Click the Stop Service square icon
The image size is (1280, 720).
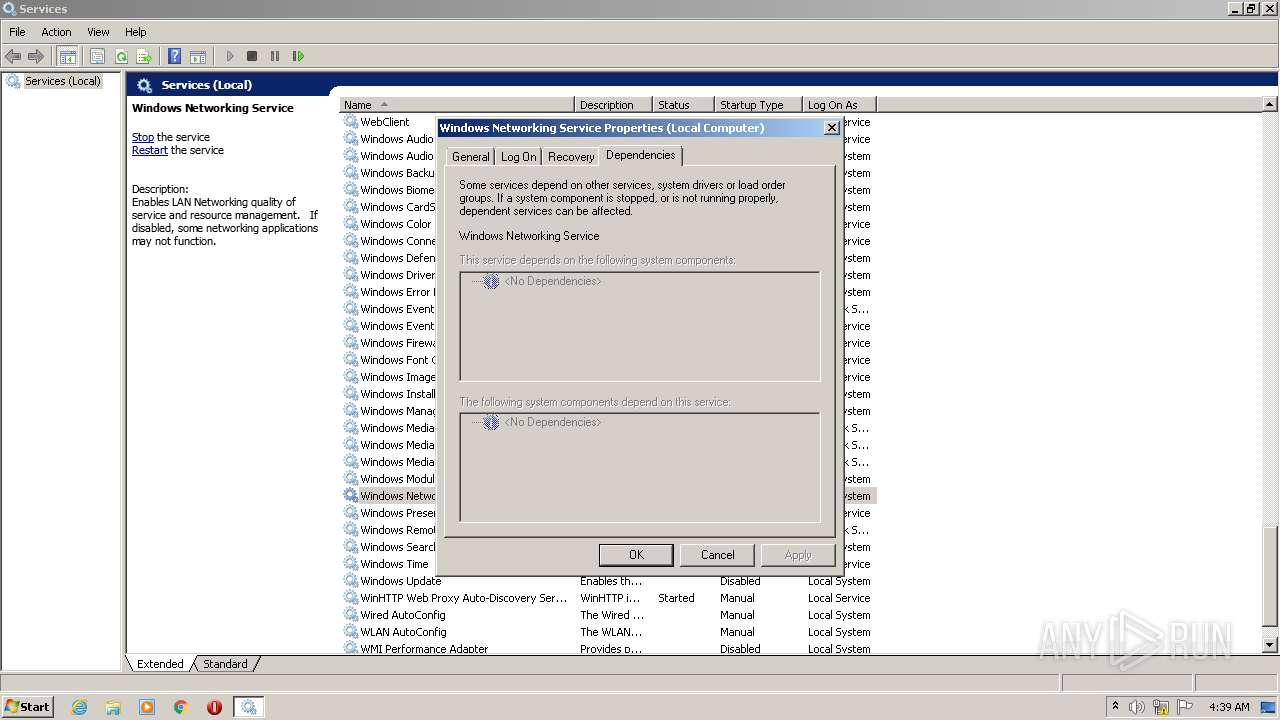click(252, 57)
